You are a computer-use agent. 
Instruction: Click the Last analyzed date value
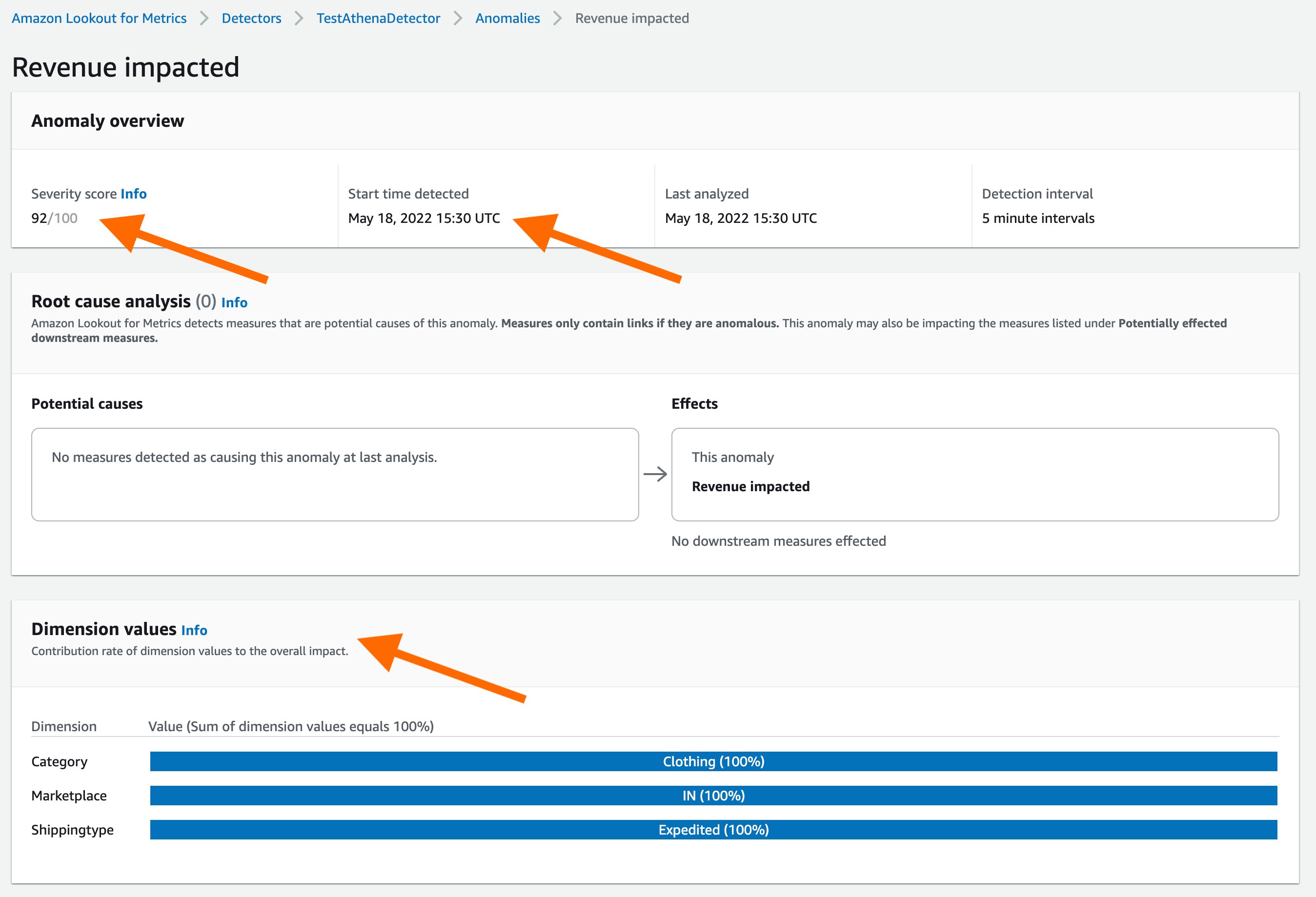pyautogui.click(x=740, y=218)
